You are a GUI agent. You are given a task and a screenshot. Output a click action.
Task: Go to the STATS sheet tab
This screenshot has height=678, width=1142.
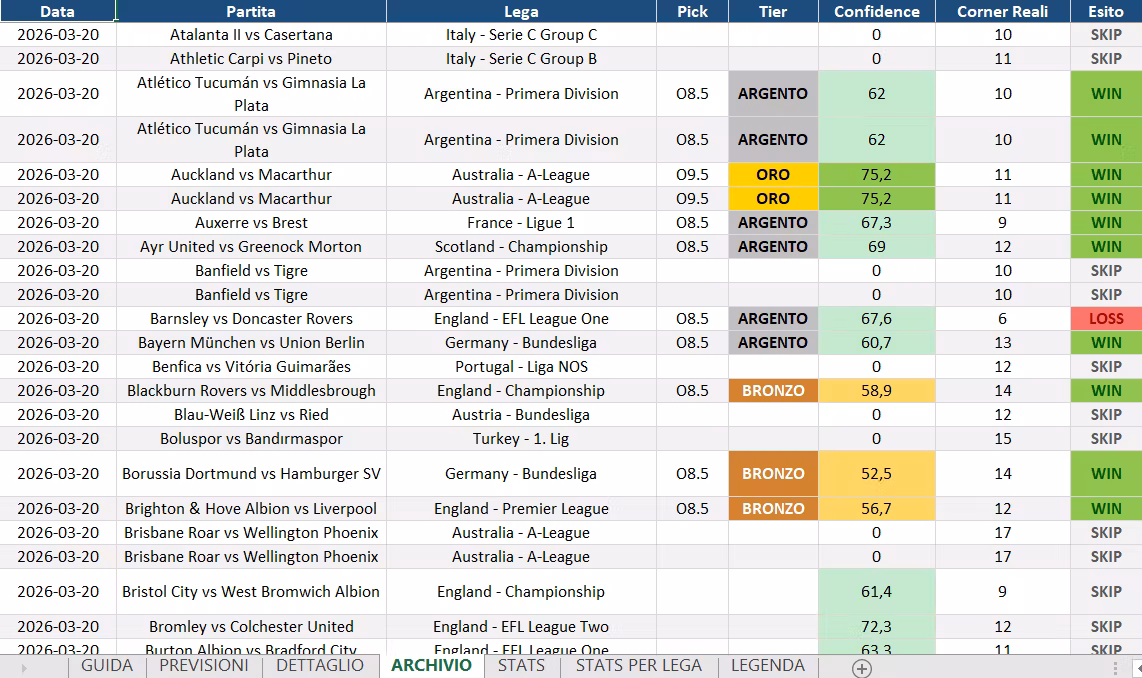click(521, 666)
